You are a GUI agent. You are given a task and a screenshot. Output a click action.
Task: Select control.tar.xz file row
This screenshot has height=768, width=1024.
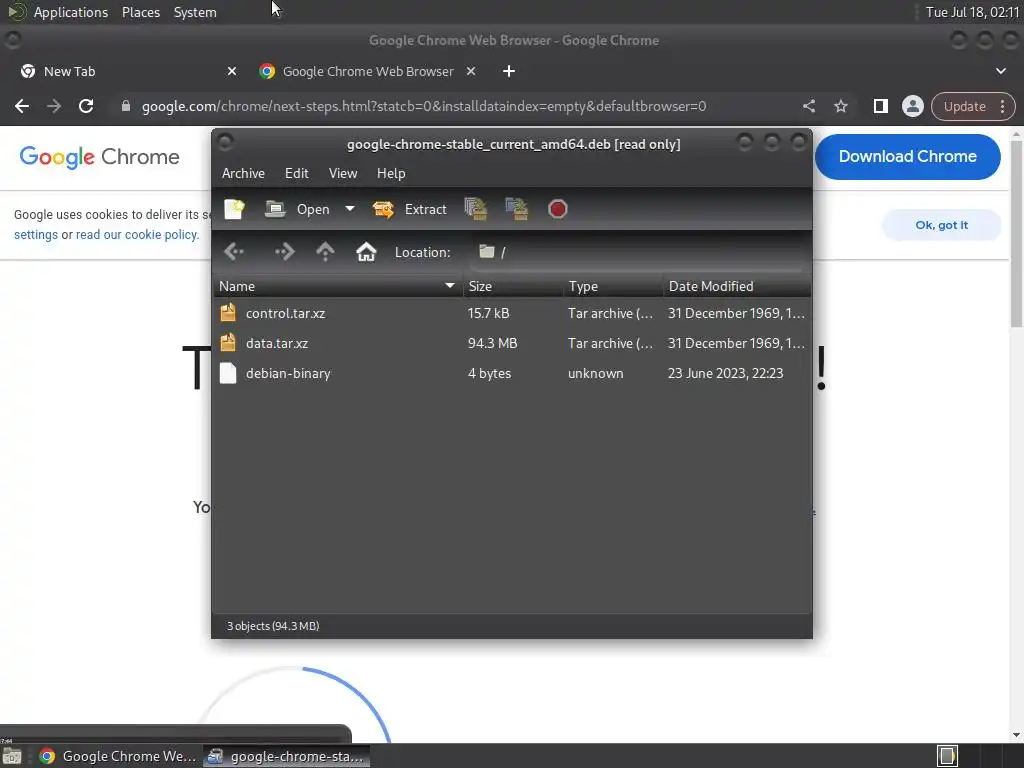512,313
